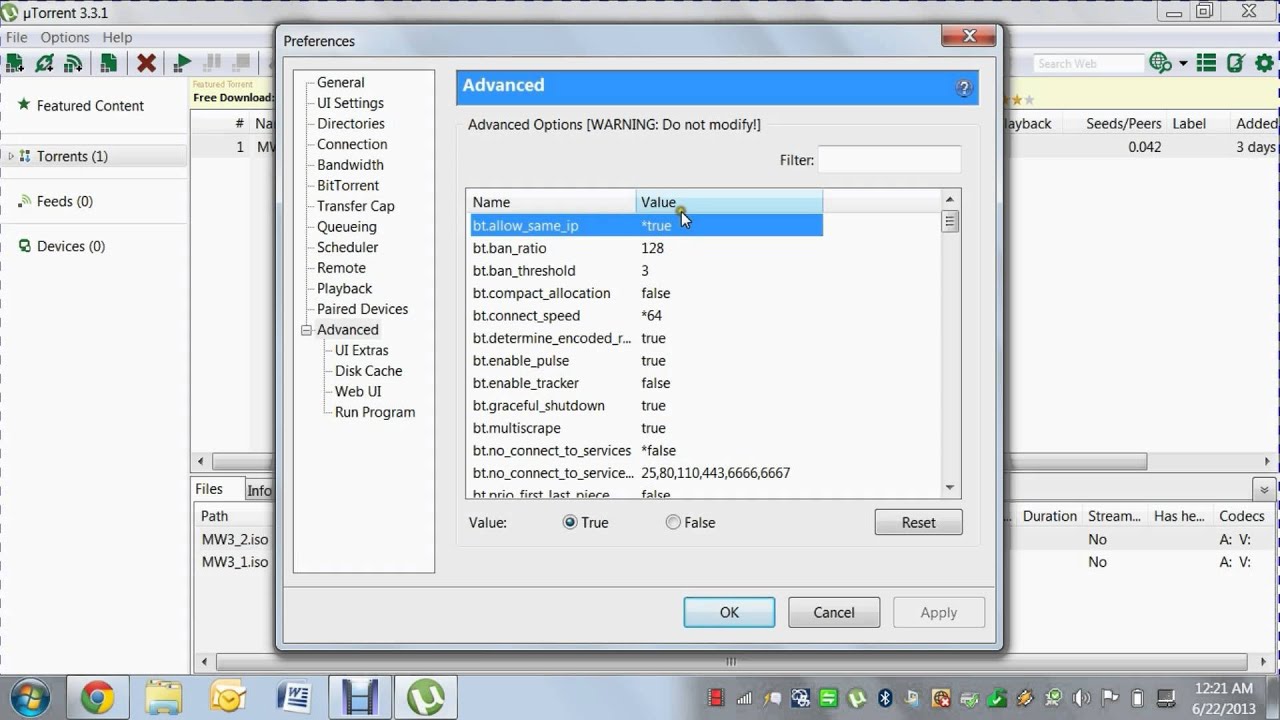The image size is (1280, 720).
Task: Click the Add RSS Feed icon
Action: coord(73,63)
